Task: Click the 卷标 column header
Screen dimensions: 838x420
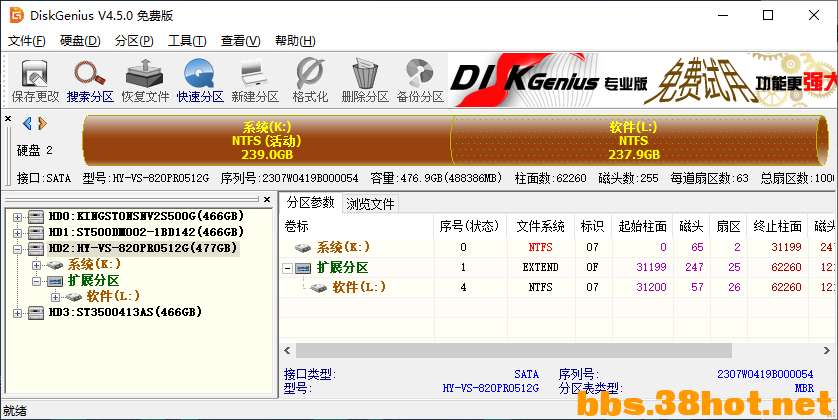Action: click(356, 227)
